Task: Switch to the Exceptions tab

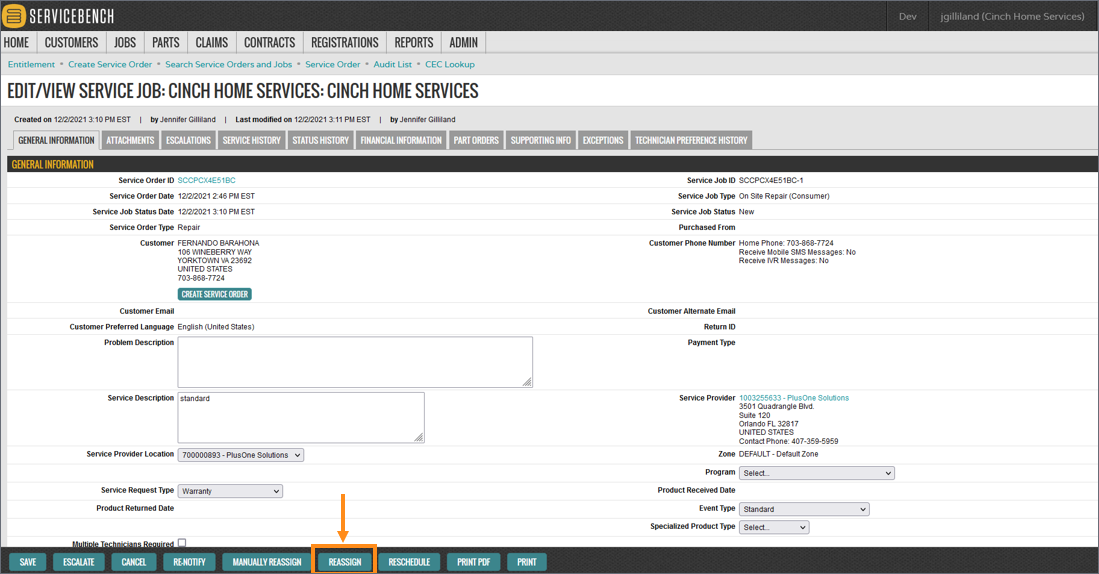Action: (603, 140)
